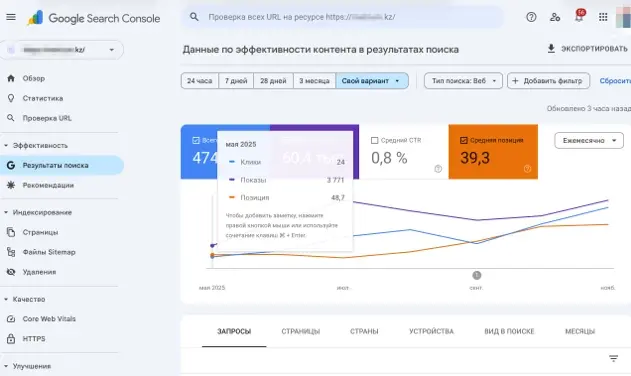631x376 pixels.
Task: Open the Свой вариант date range dropdown
Action: click(372, 81)
